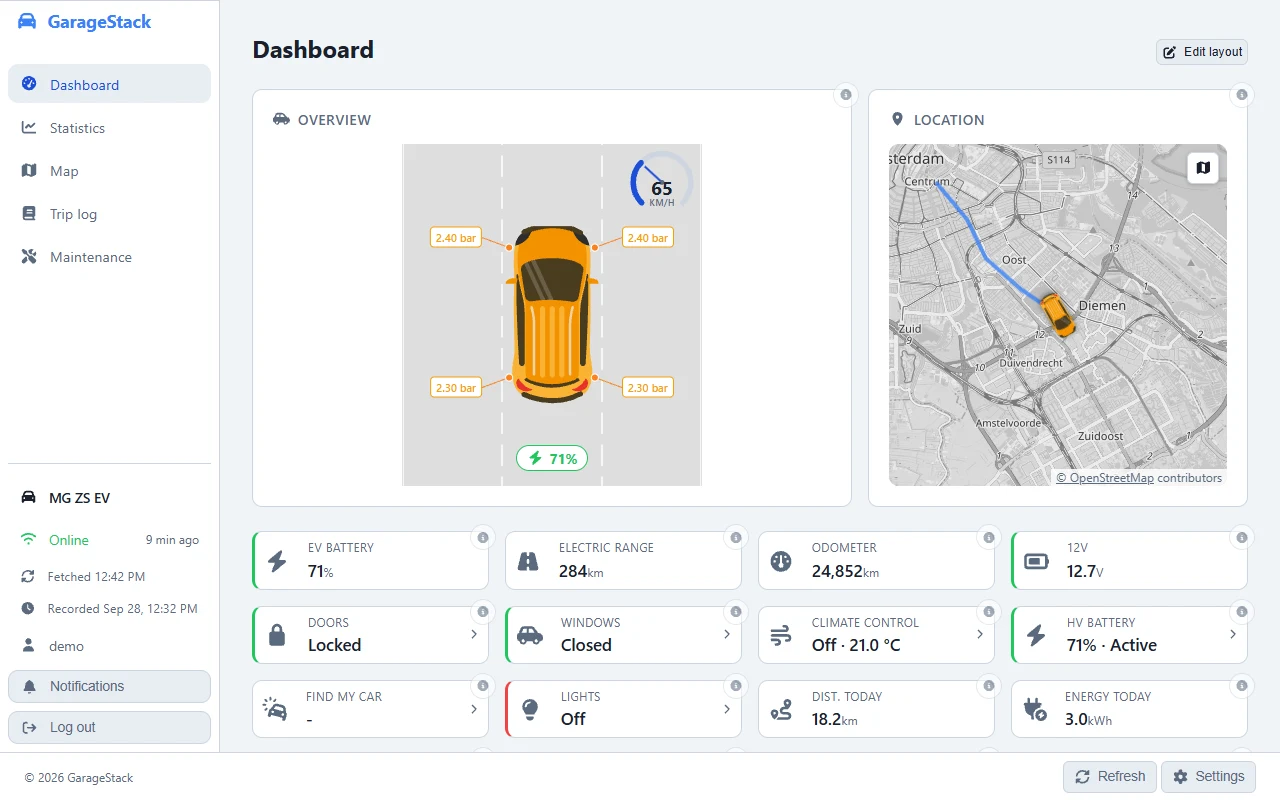
Task: Click the odometer gauge icon
Action: [781, 561]
